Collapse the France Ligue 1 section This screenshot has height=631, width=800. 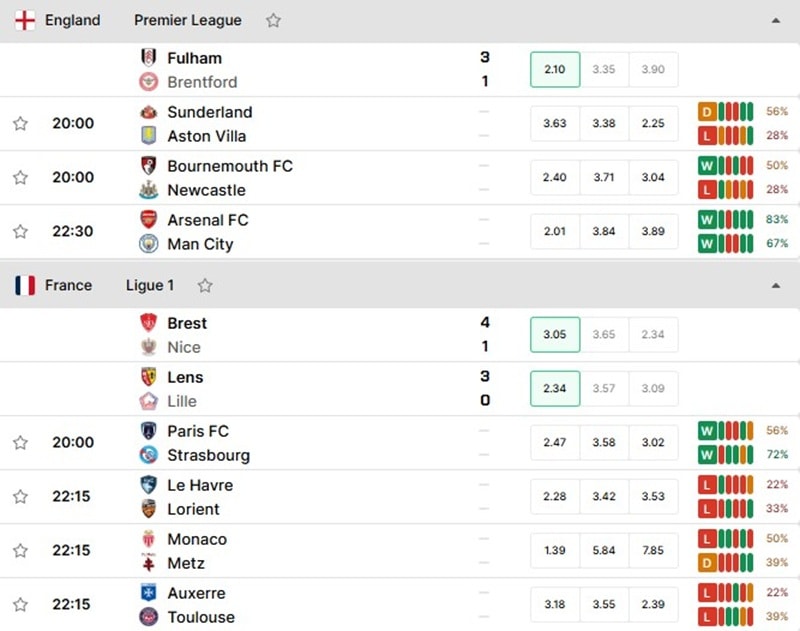pos(776,285)
